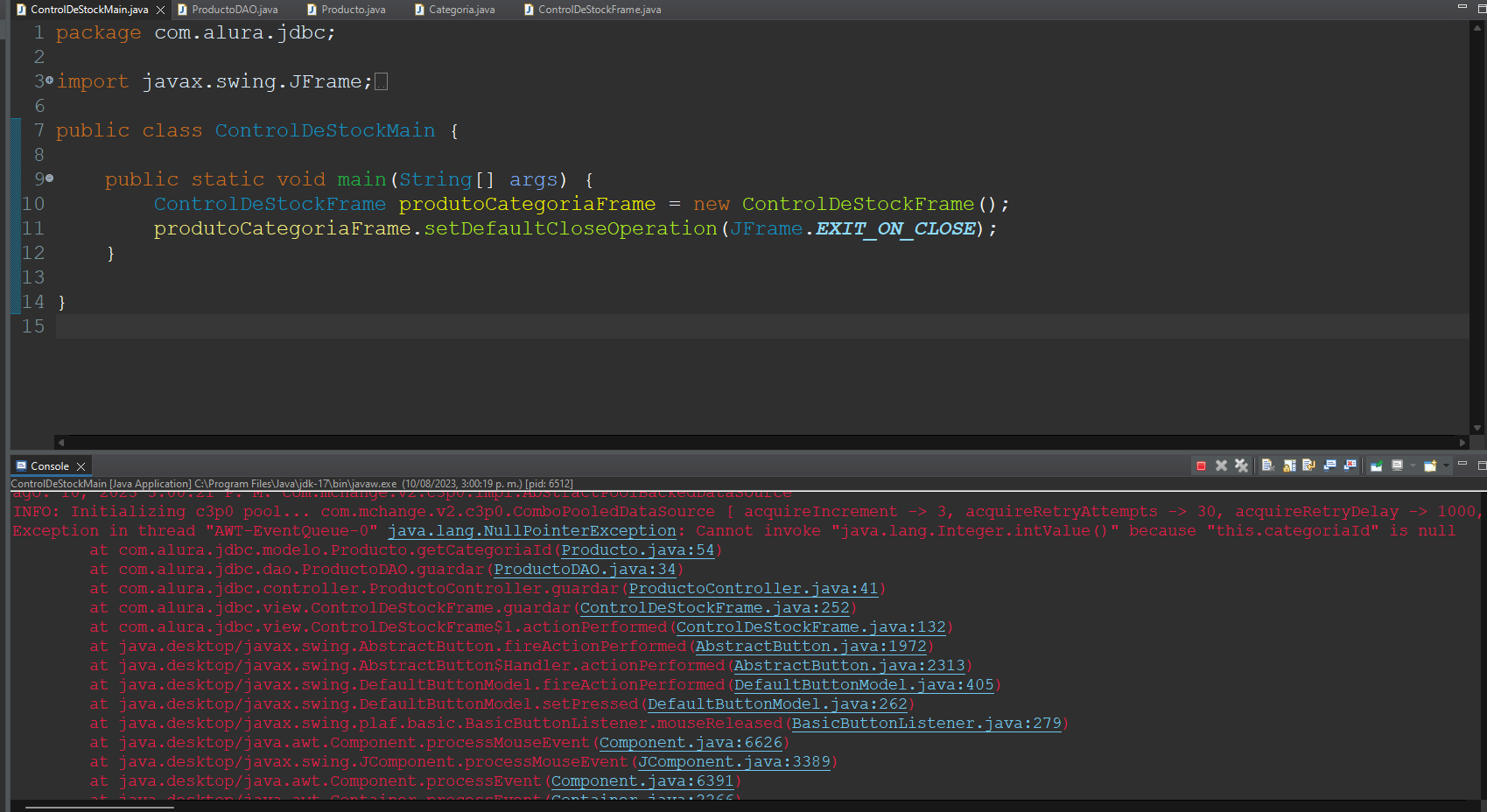1487x812 pixels.
Task: Terminate the running program with red stop button
Action: [x=1201, y=465]
